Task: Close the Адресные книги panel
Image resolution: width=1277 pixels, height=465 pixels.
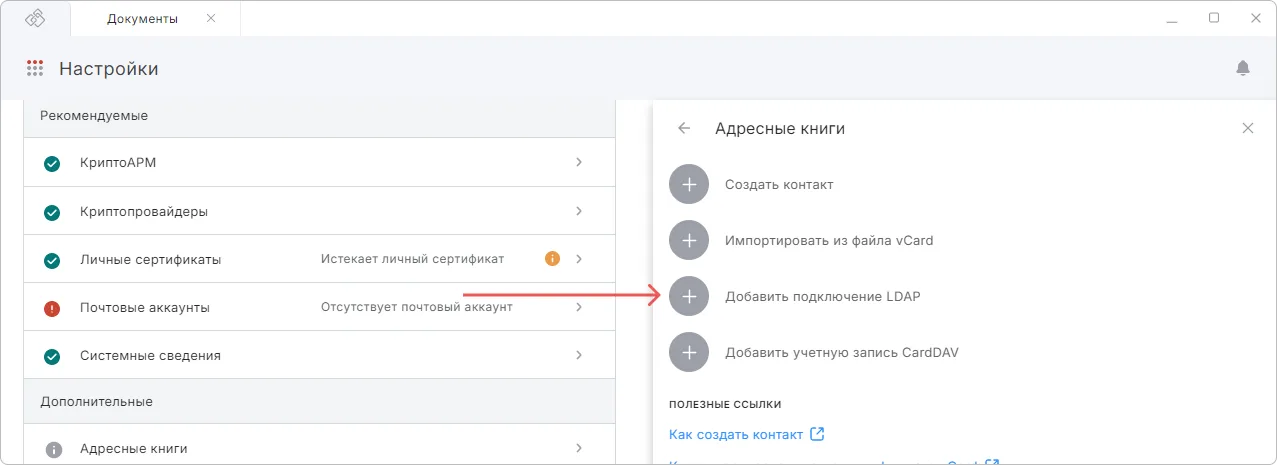Action: [1247, 128]
